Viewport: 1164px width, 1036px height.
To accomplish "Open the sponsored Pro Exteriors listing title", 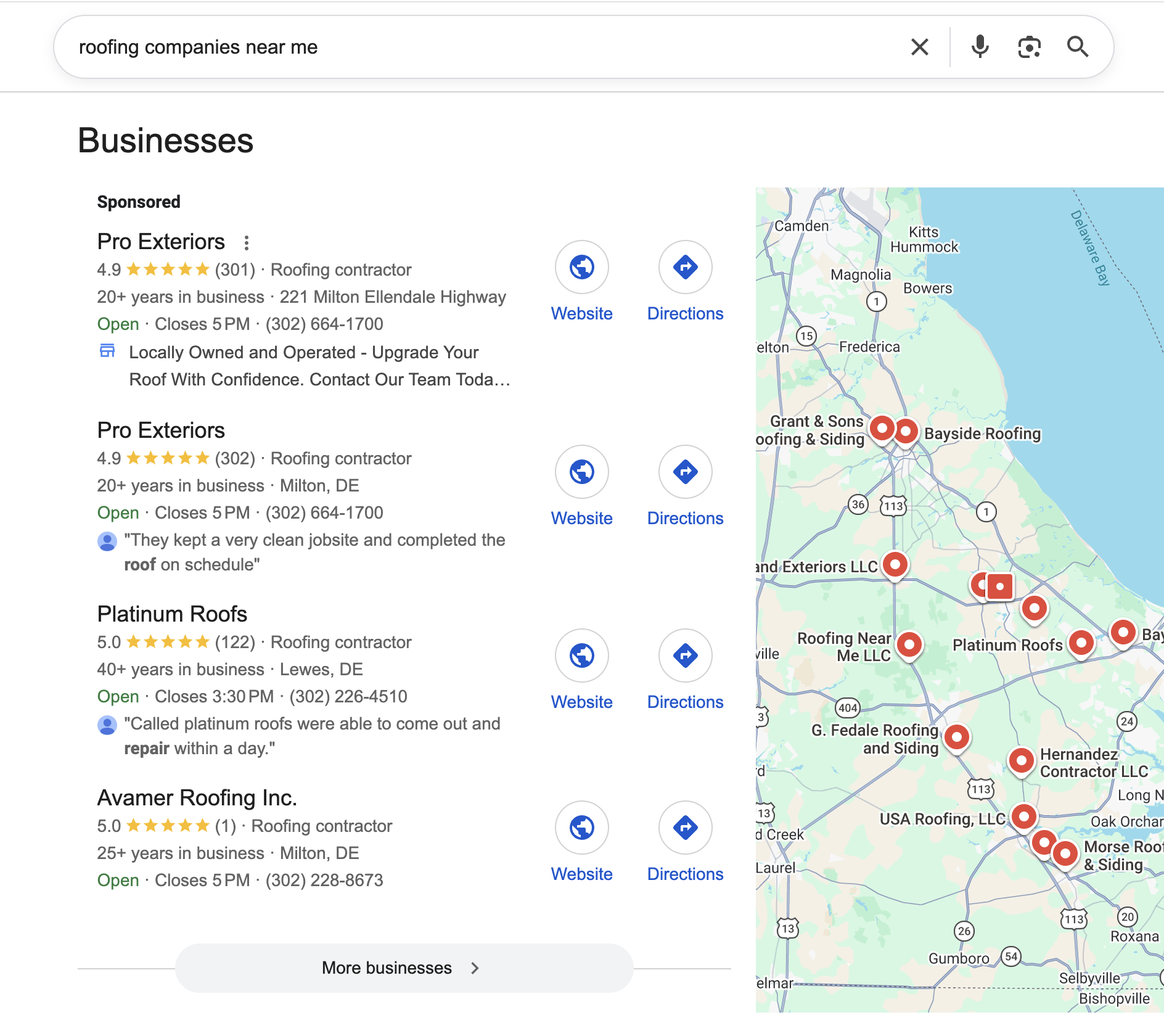I will [x=161, y=242].
